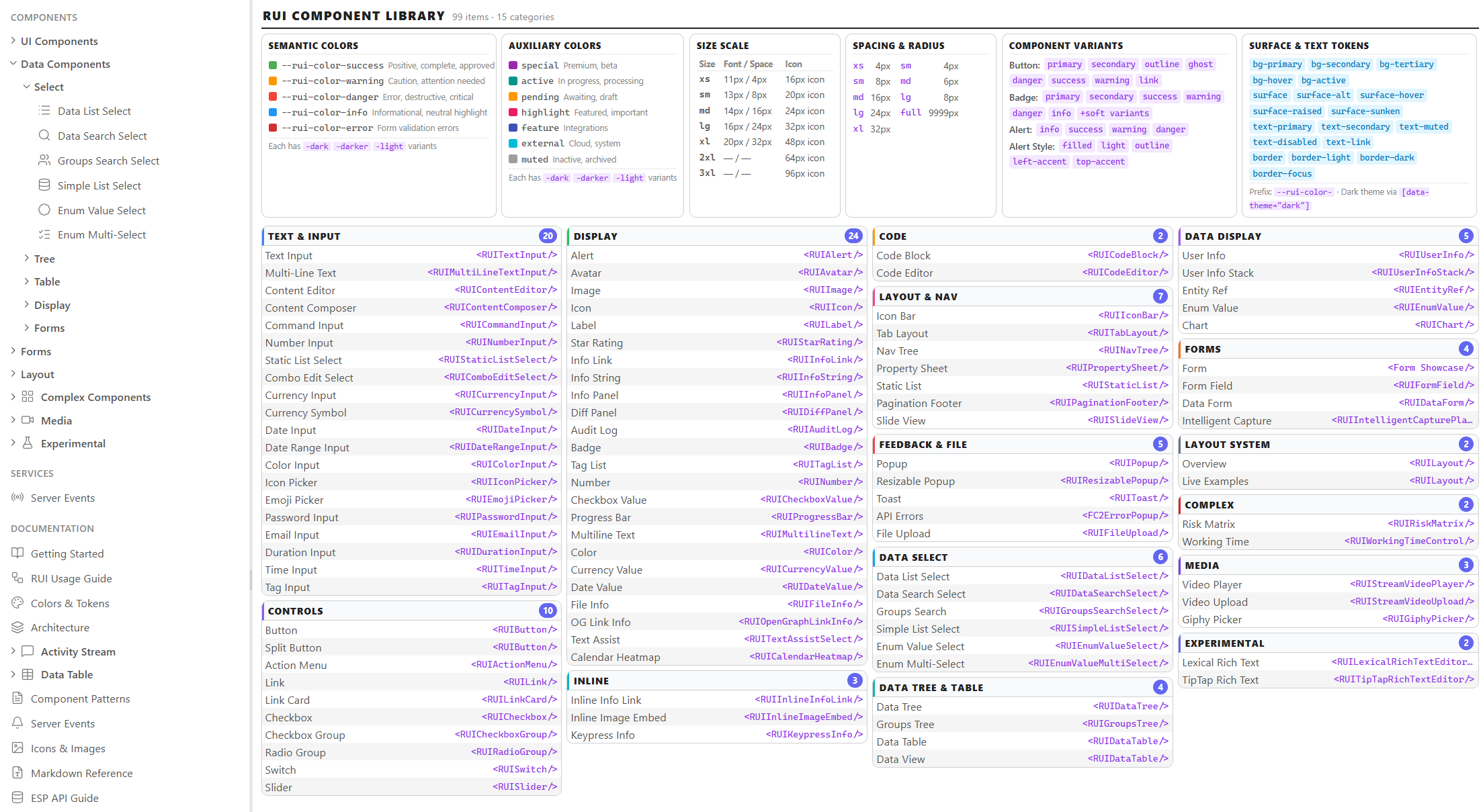Click the Groups Search Select people icon
Viewport: 1483px width, 812px height.
click(44, 161)
